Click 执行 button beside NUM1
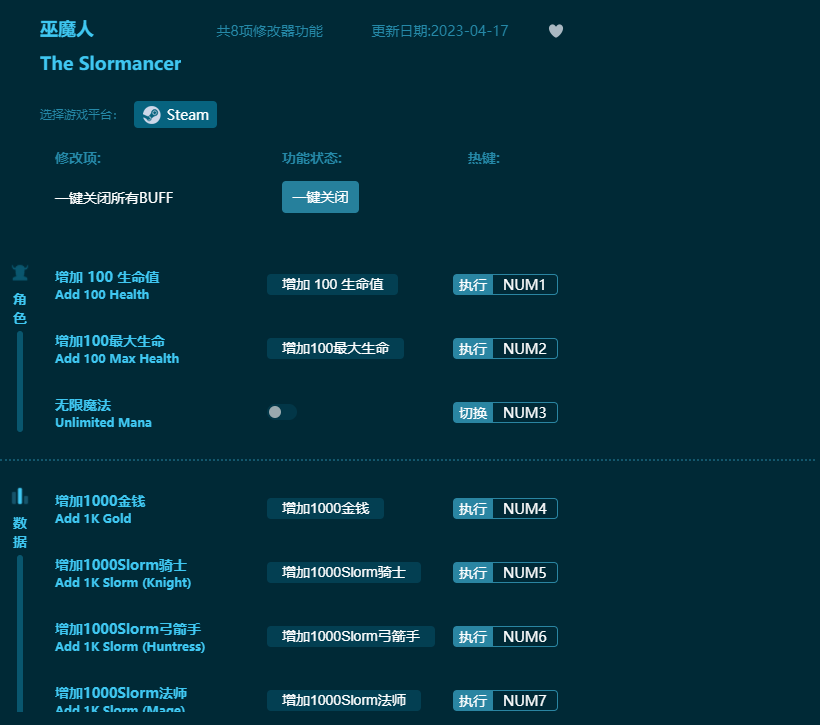Viewport: 820px width, 725px height. [473, 285]
